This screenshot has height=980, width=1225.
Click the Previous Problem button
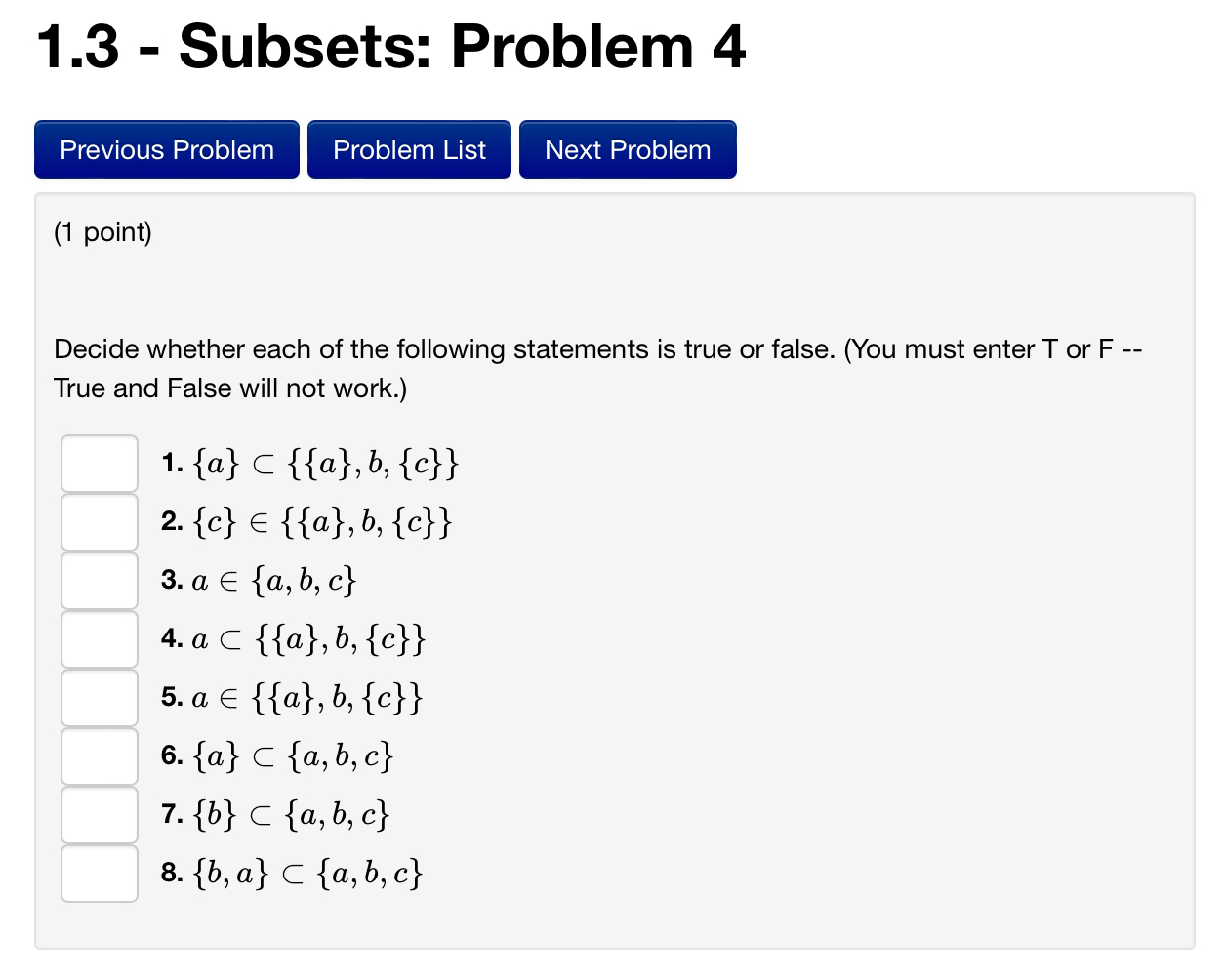(166, 149)
